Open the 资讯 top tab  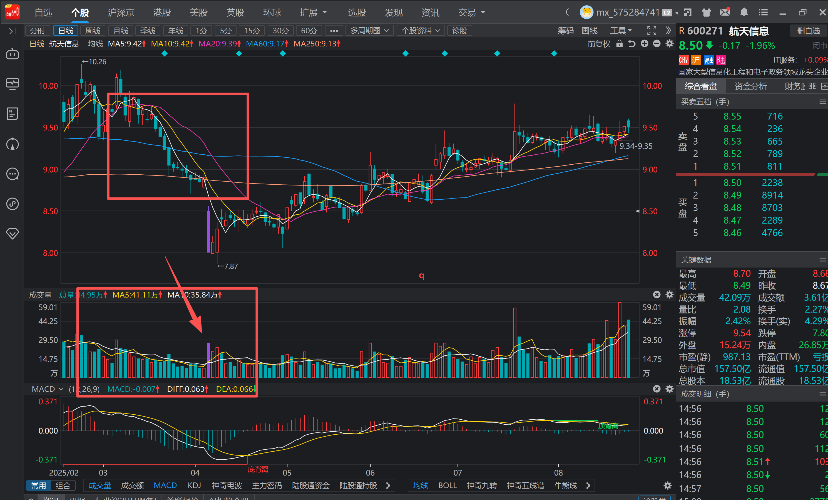click(430, 12)
